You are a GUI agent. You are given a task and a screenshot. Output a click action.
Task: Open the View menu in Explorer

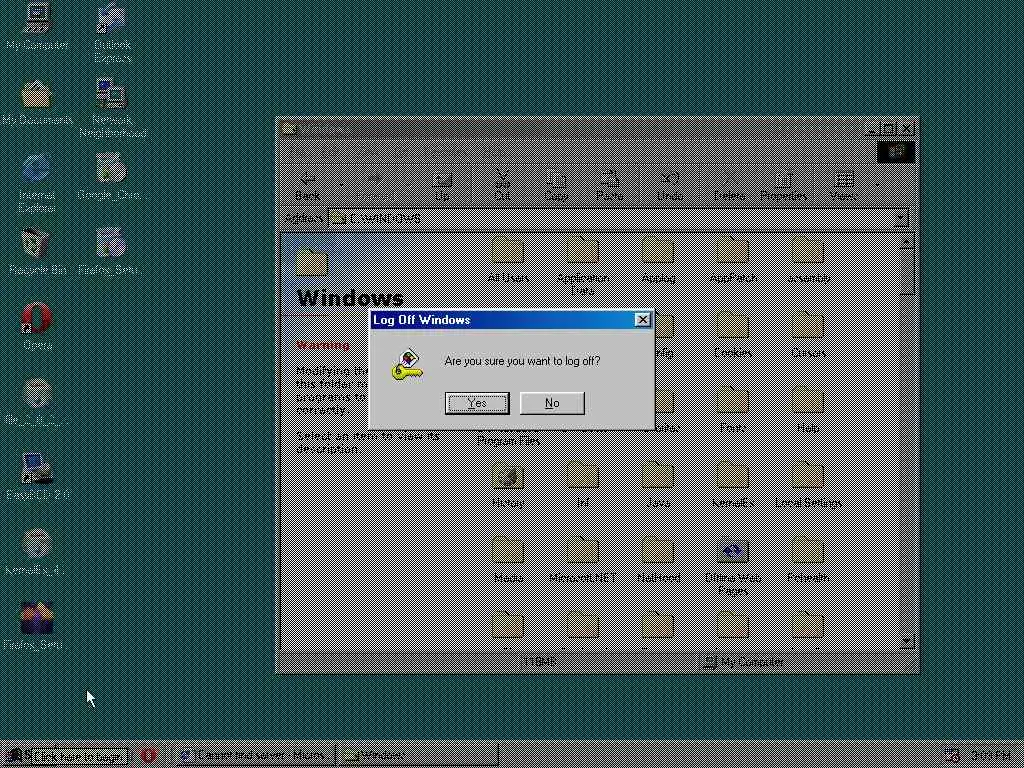click(368, 152)
